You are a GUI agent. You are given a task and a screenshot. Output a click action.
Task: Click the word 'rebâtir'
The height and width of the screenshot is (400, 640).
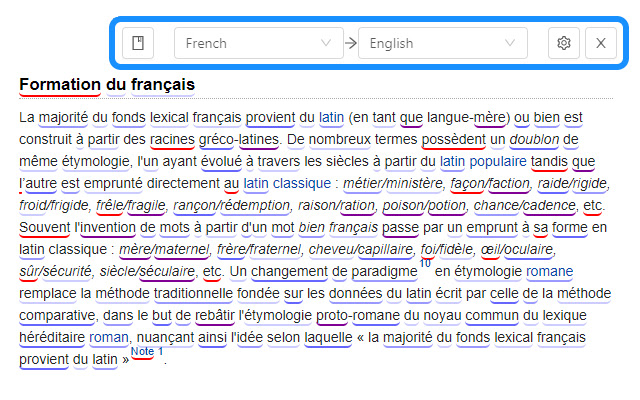[215, 316]
